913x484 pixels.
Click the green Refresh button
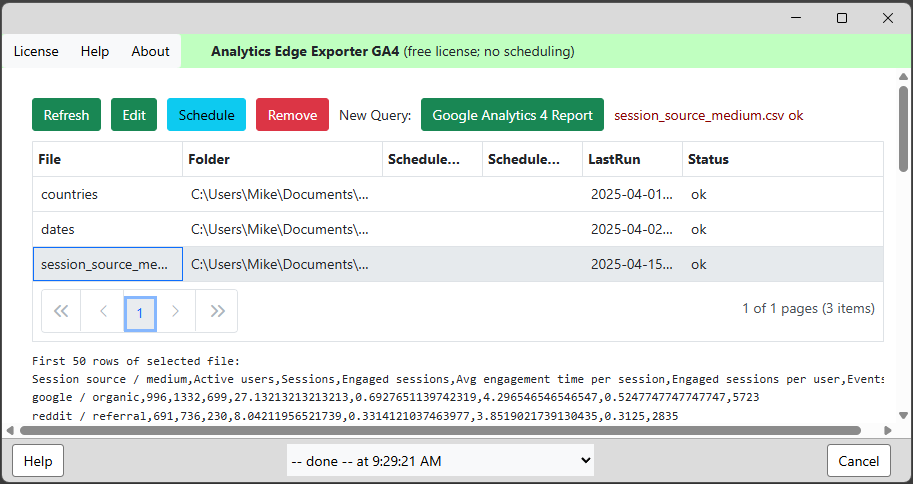coord(66,115)
